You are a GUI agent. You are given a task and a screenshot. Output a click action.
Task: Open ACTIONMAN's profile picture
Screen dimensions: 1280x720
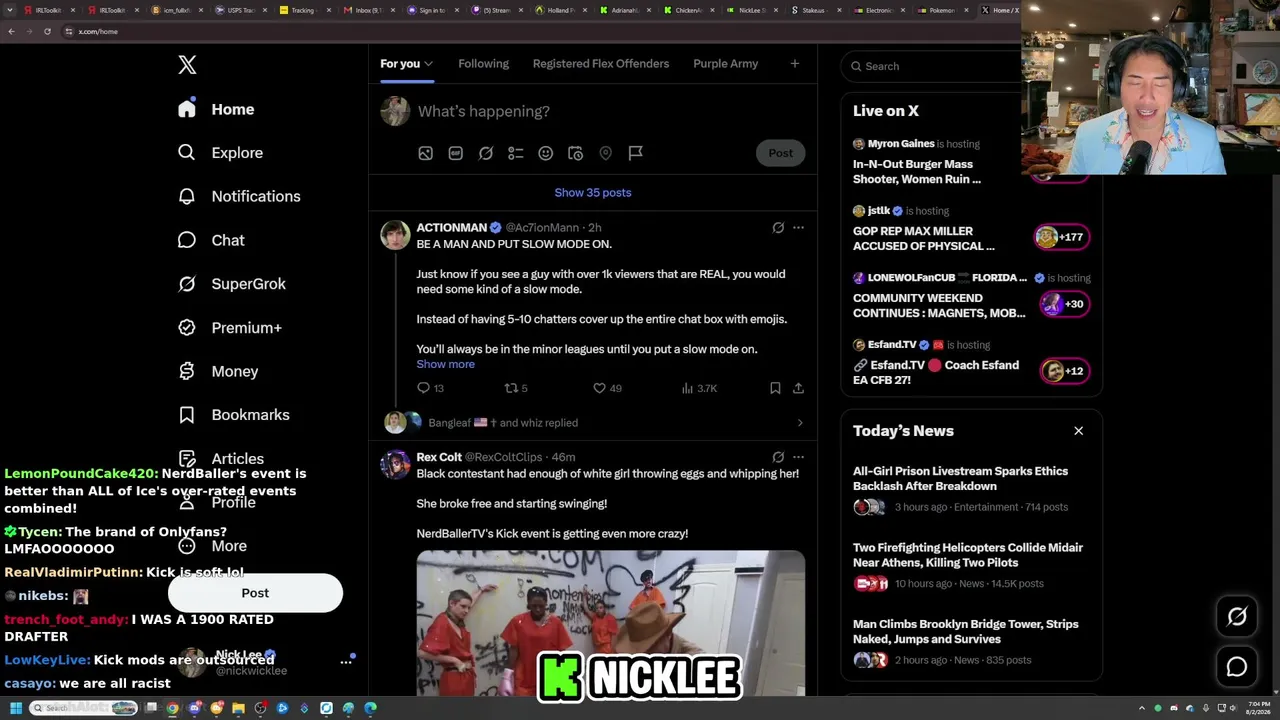coord(395,235)
